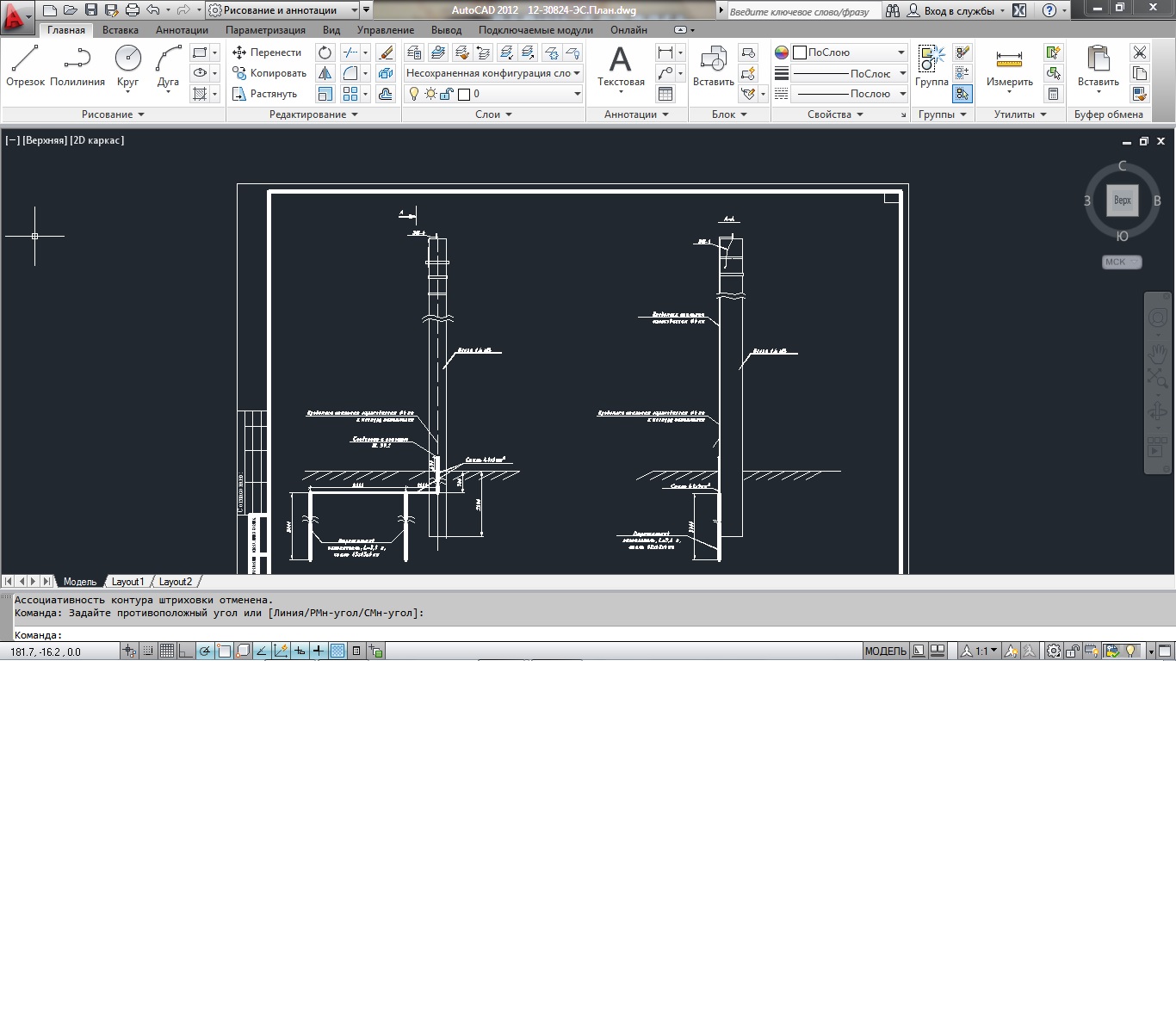The height and width of the screenshot is (1031, 1176).
Task: Click the object color wheel swatch
Action: coord(782,52)
